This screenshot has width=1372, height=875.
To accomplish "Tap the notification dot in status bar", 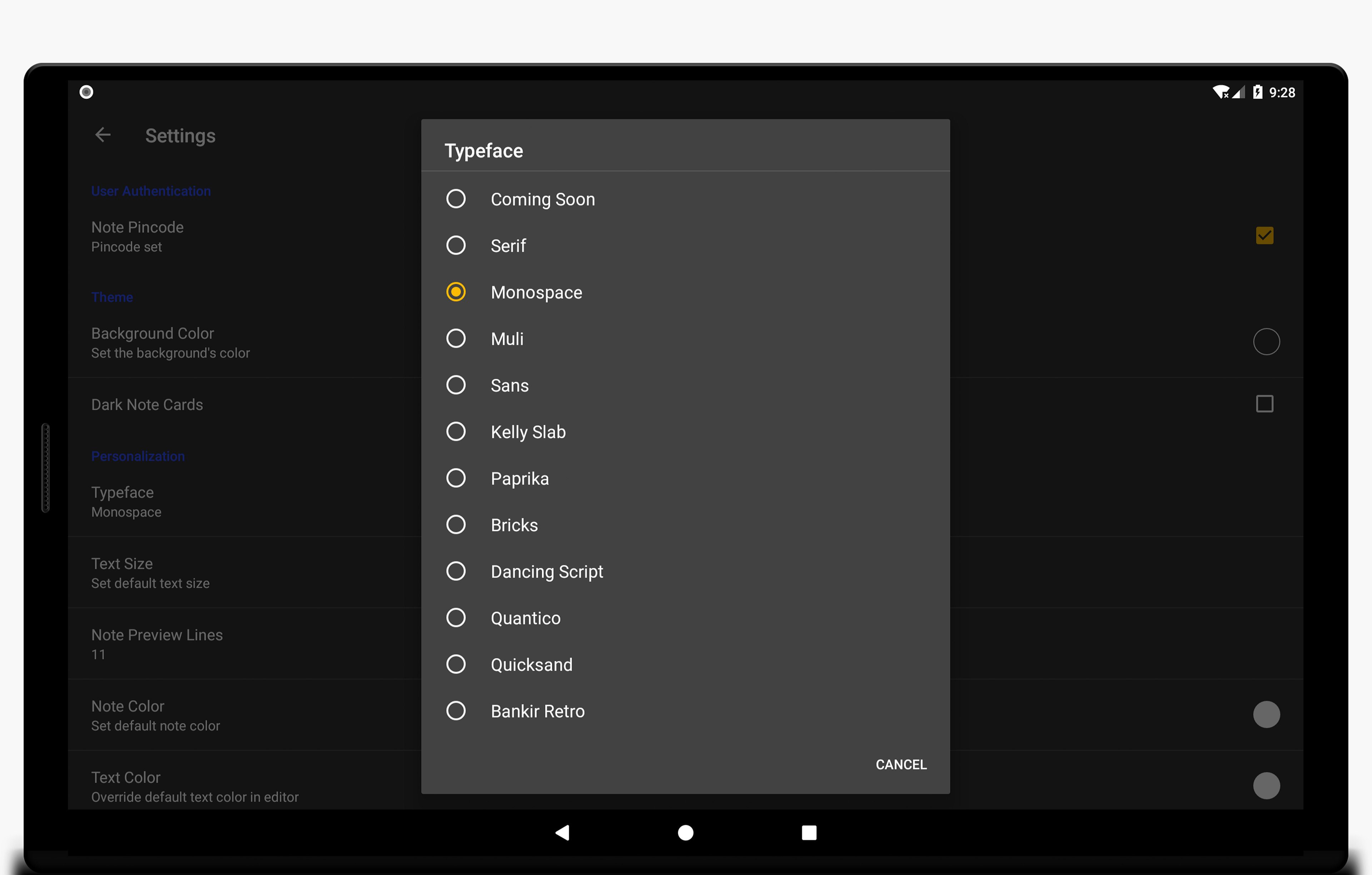I will pyautogui.click(x=86, y=92).
